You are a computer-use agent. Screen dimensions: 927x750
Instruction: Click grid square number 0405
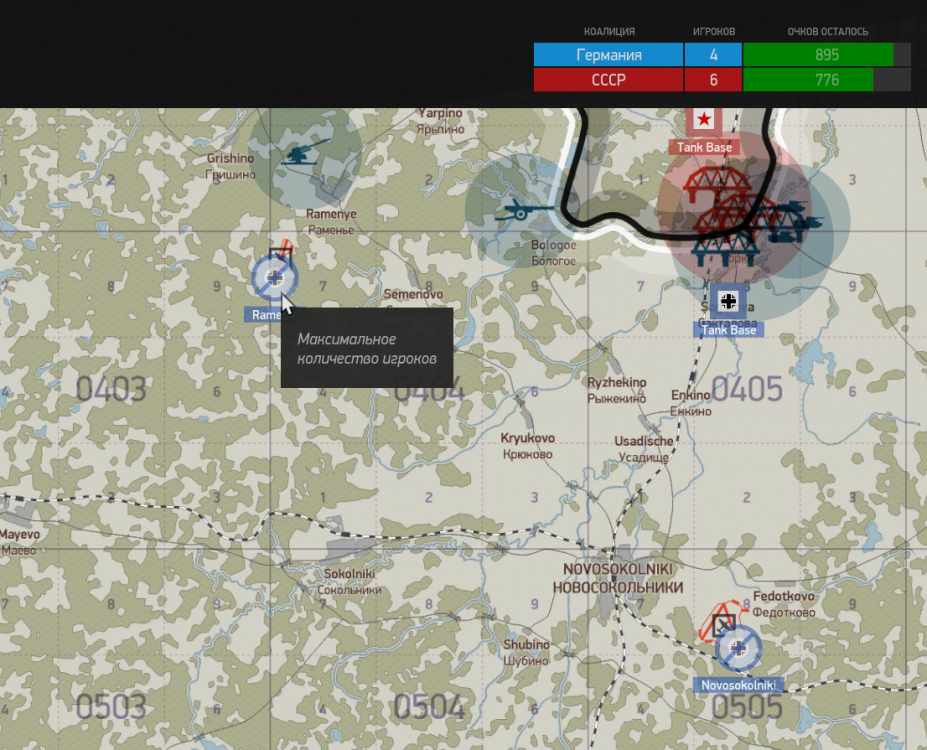click(x=746, y=389)
